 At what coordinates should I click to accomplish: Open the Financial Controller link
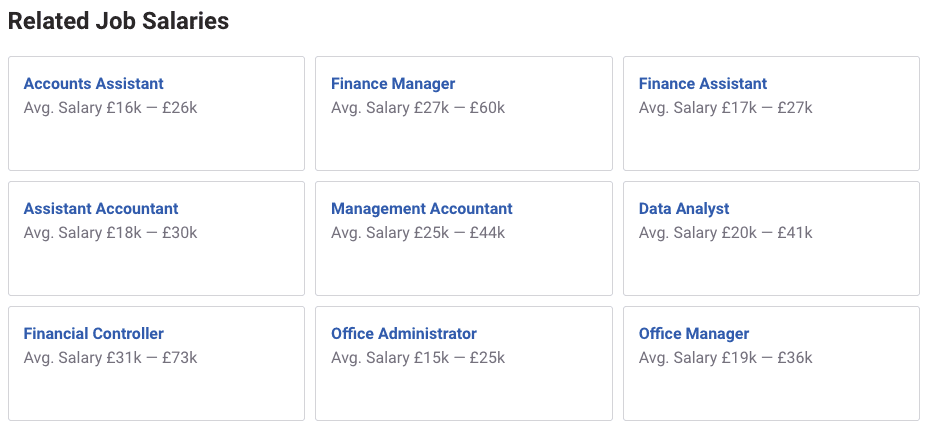(x=93, y=334)
